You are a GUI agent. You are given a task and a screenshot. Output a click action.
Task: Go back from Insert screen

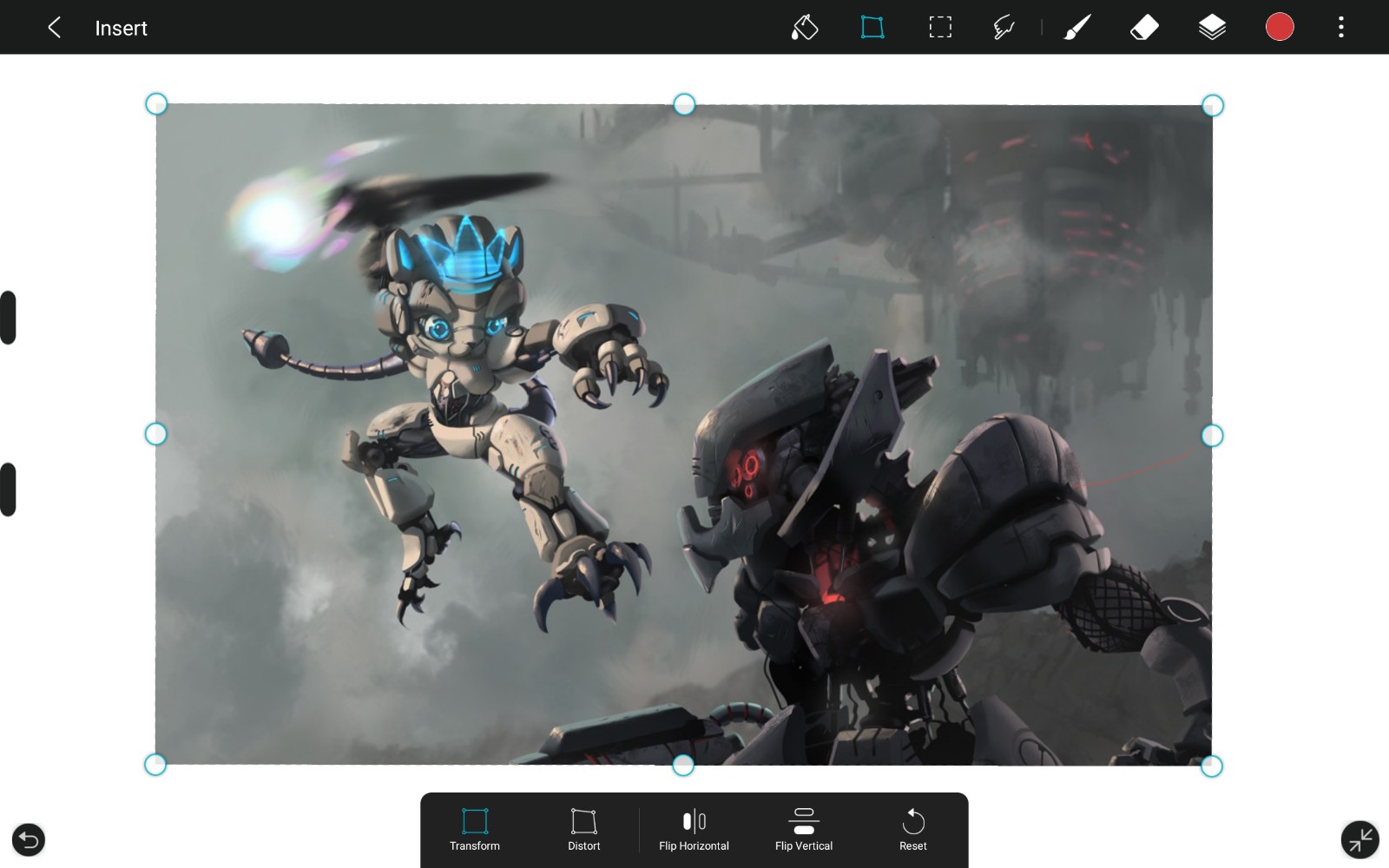click(54, 28)
